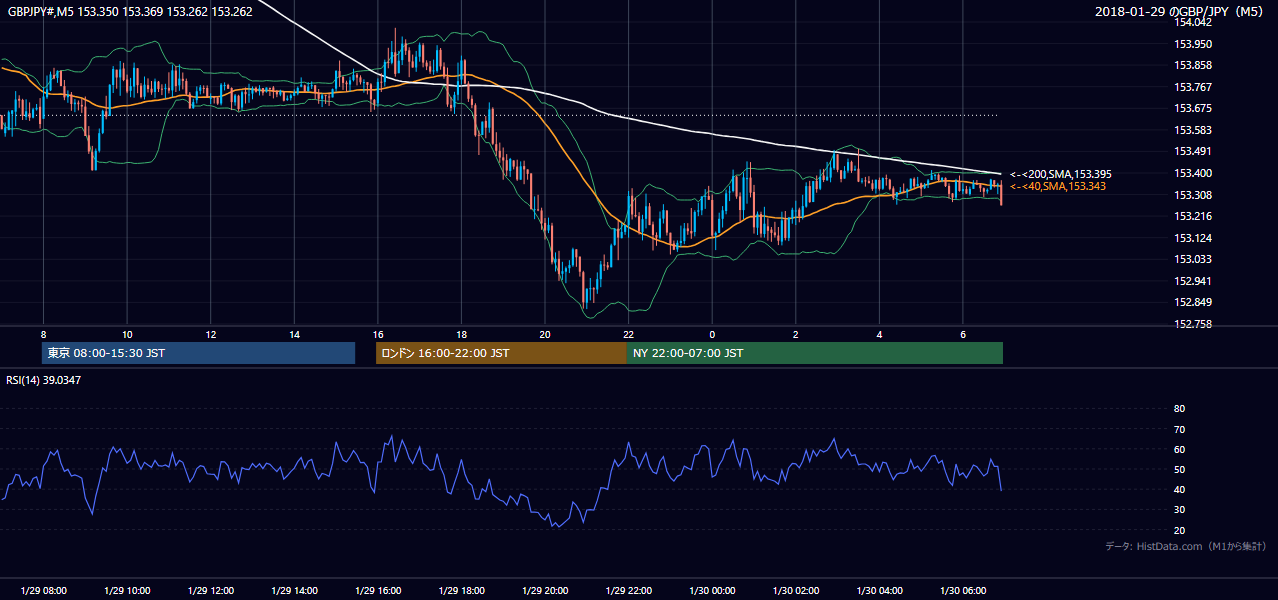
Task: Click the 153.124 price axis label
Action: pos(1191,238)
